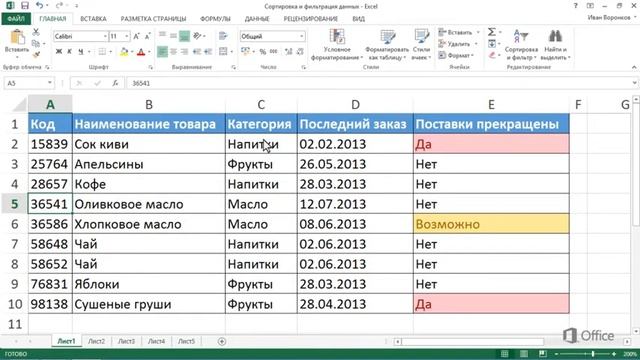Click the comma style 000 icon
Viewport: 640px width, 360px height.
coord(273,51)
